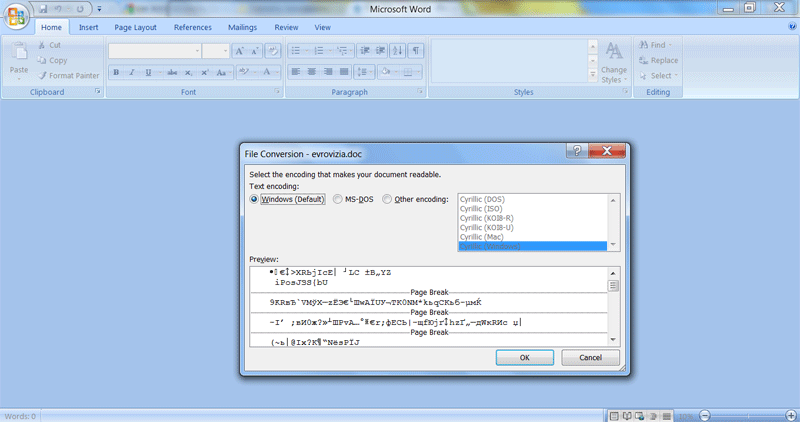The height and width of the screenshot is (422, 800).
Task: Click Replace in Editing group
Action: coord(659,60)
